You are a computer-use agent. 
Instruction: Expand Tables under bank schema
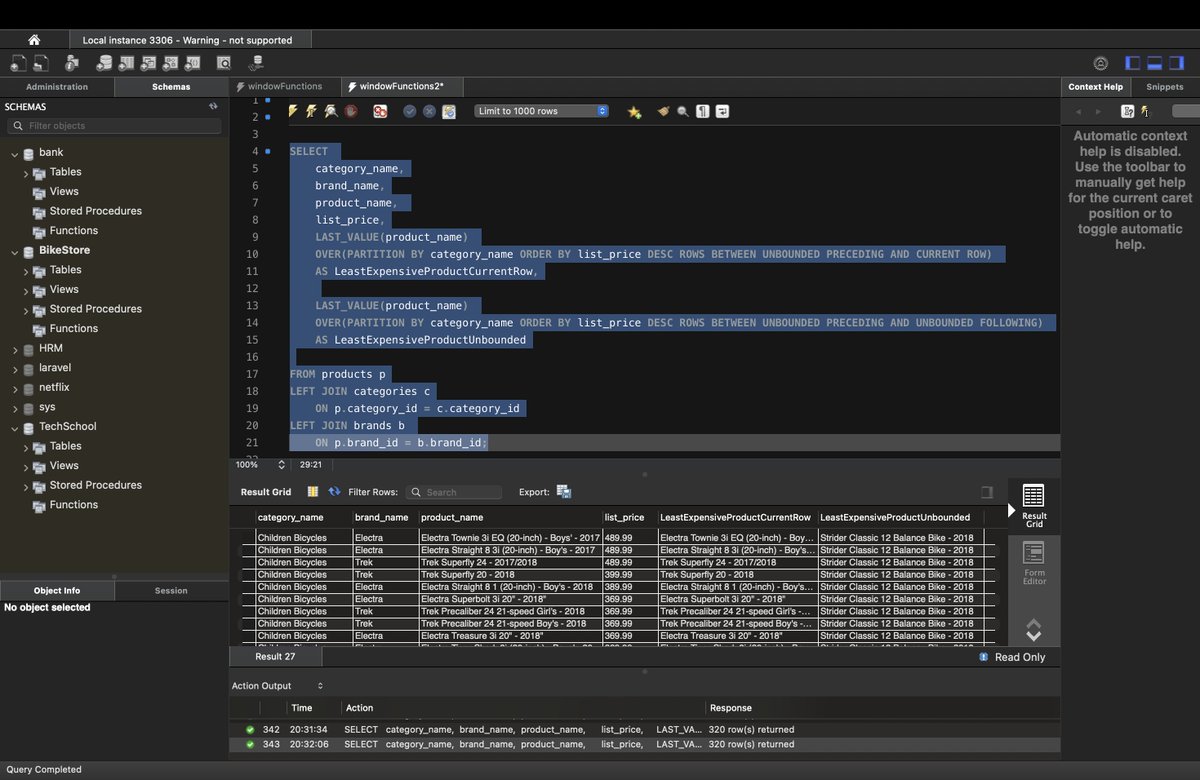[x=27, y=174]
